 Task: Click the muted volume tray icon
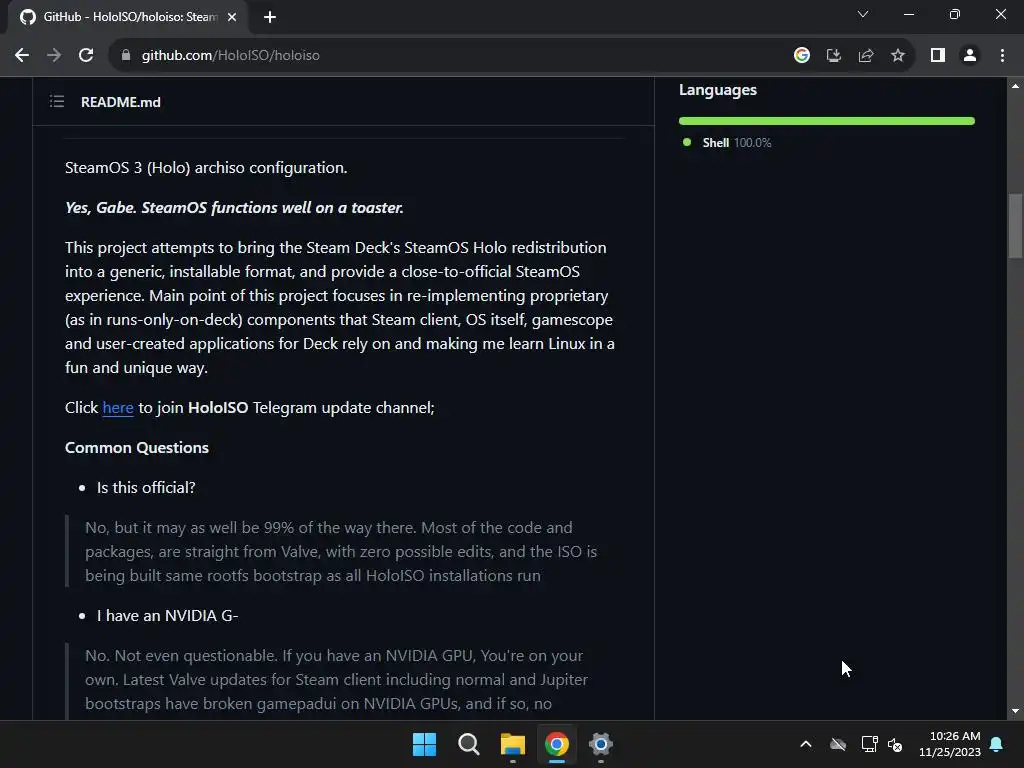tap(895, 744)
